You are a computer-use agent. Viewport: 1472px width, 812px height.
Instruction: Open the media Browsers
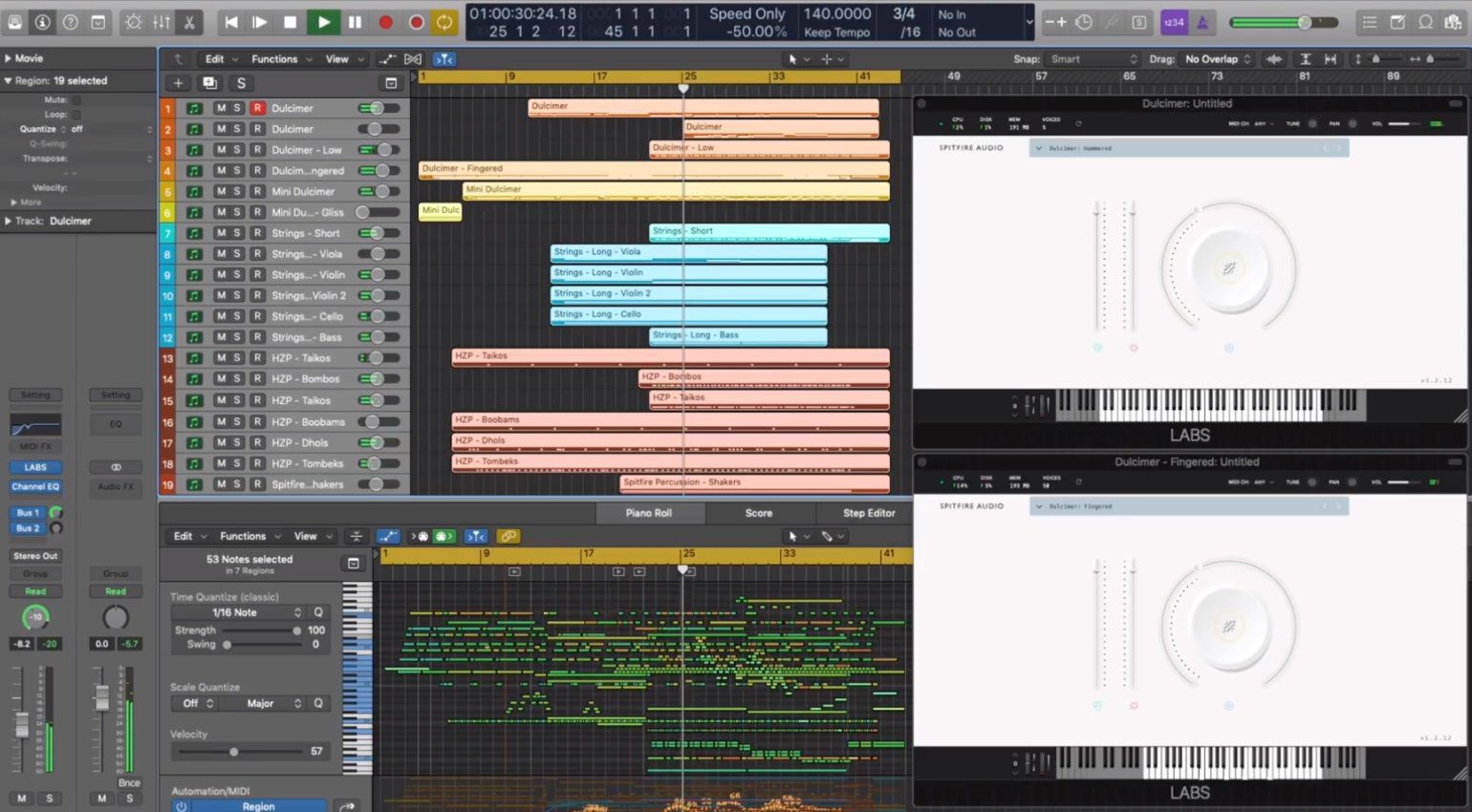1453,22
